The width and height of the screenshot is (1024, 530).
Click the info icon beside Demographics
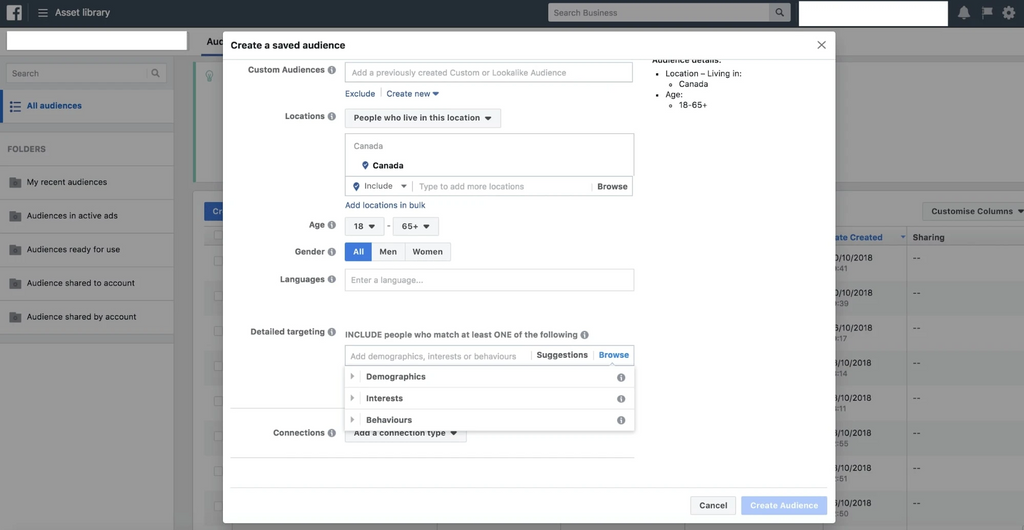click(621, 378)
